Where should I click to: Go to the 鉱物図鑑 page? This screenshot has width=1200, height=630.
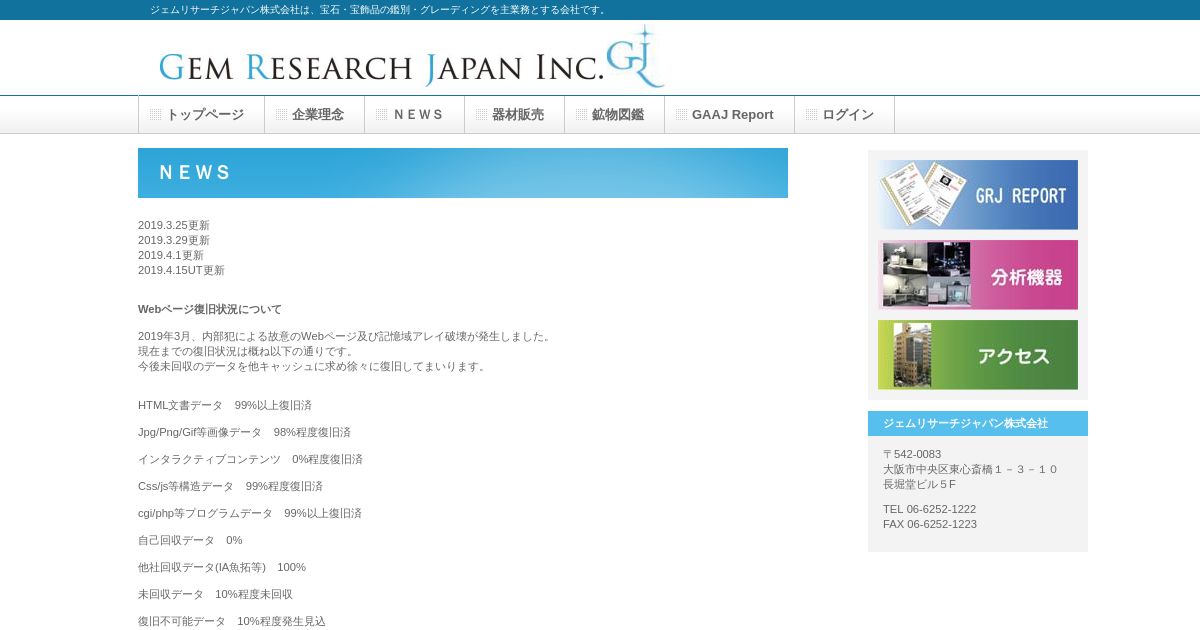pos(615,115)
